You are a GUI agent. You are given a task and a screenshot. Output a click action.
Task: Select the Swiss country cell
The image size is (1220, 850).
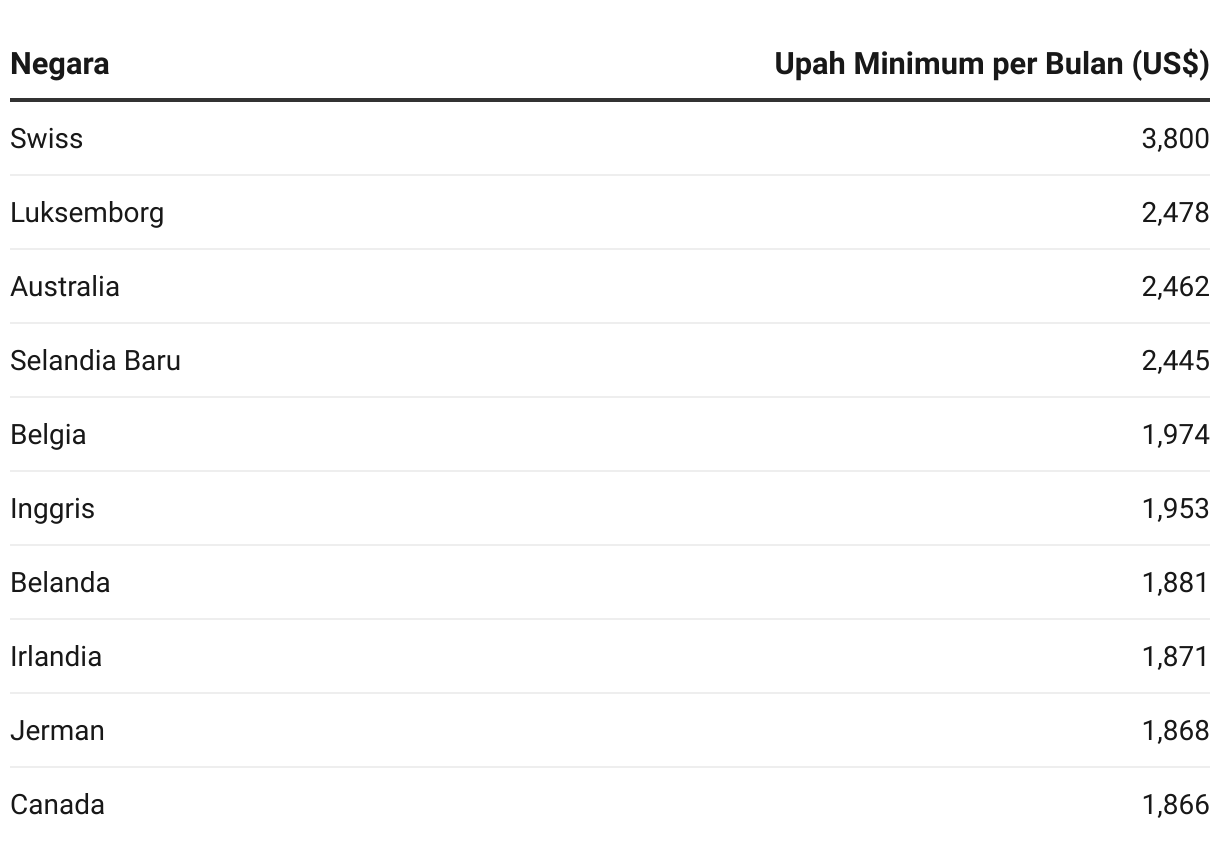pos(47,138)
